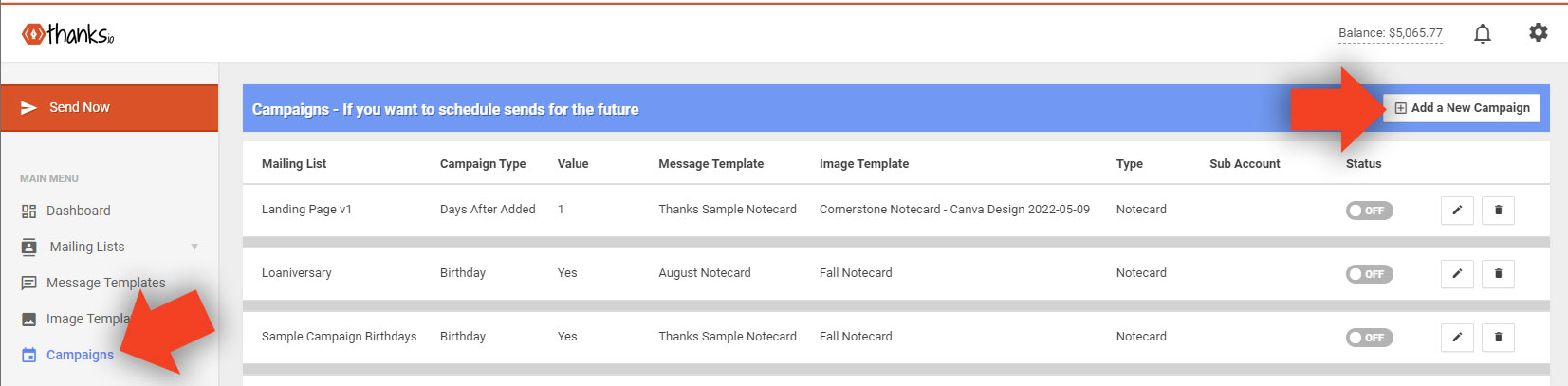
Task: Open the Dashboard menu item
Action: [78, 211]
